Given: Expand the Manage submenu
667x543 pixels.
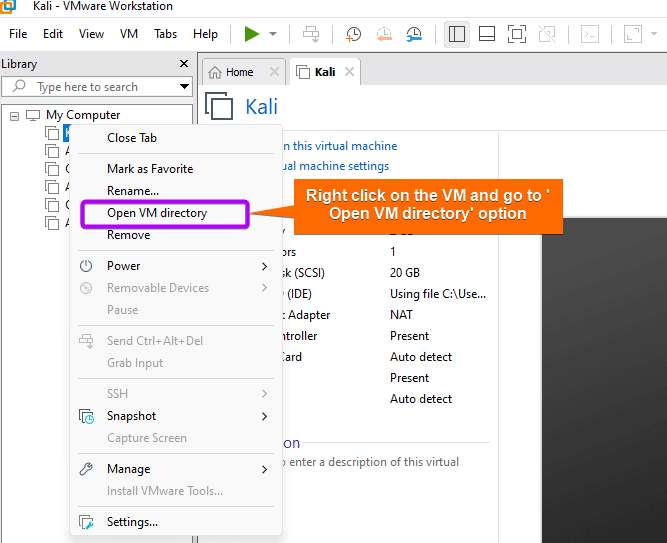Looking at the screenshot, I should click(175, 469).
